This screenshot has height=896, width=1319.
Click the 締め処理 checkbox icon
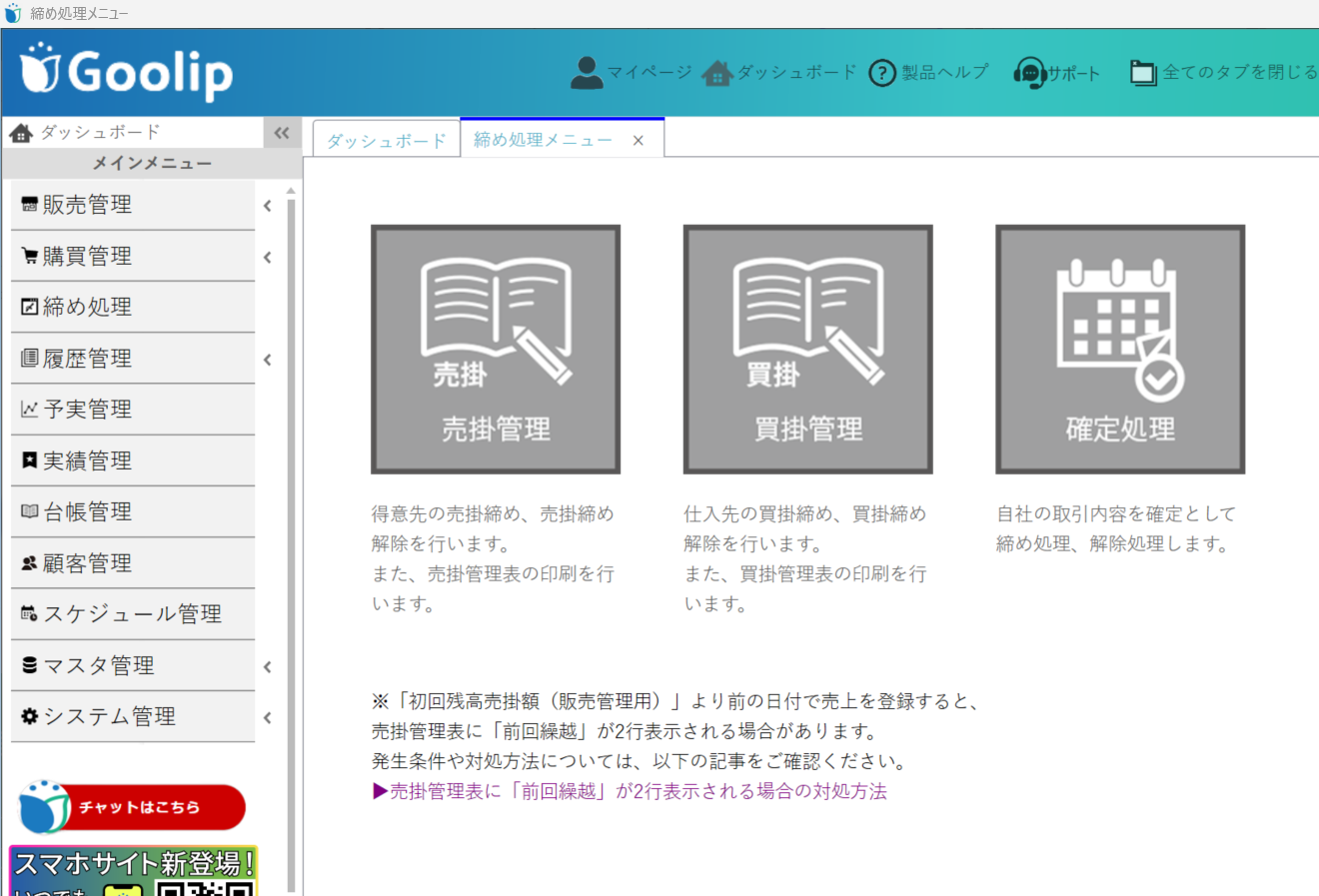coord(30,307)
